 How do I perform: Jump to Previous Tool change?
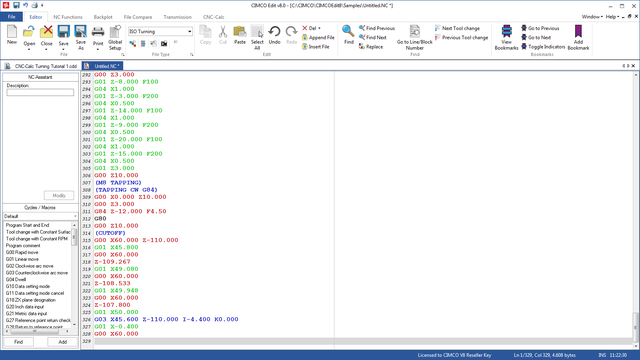click(x=461, y=38)
